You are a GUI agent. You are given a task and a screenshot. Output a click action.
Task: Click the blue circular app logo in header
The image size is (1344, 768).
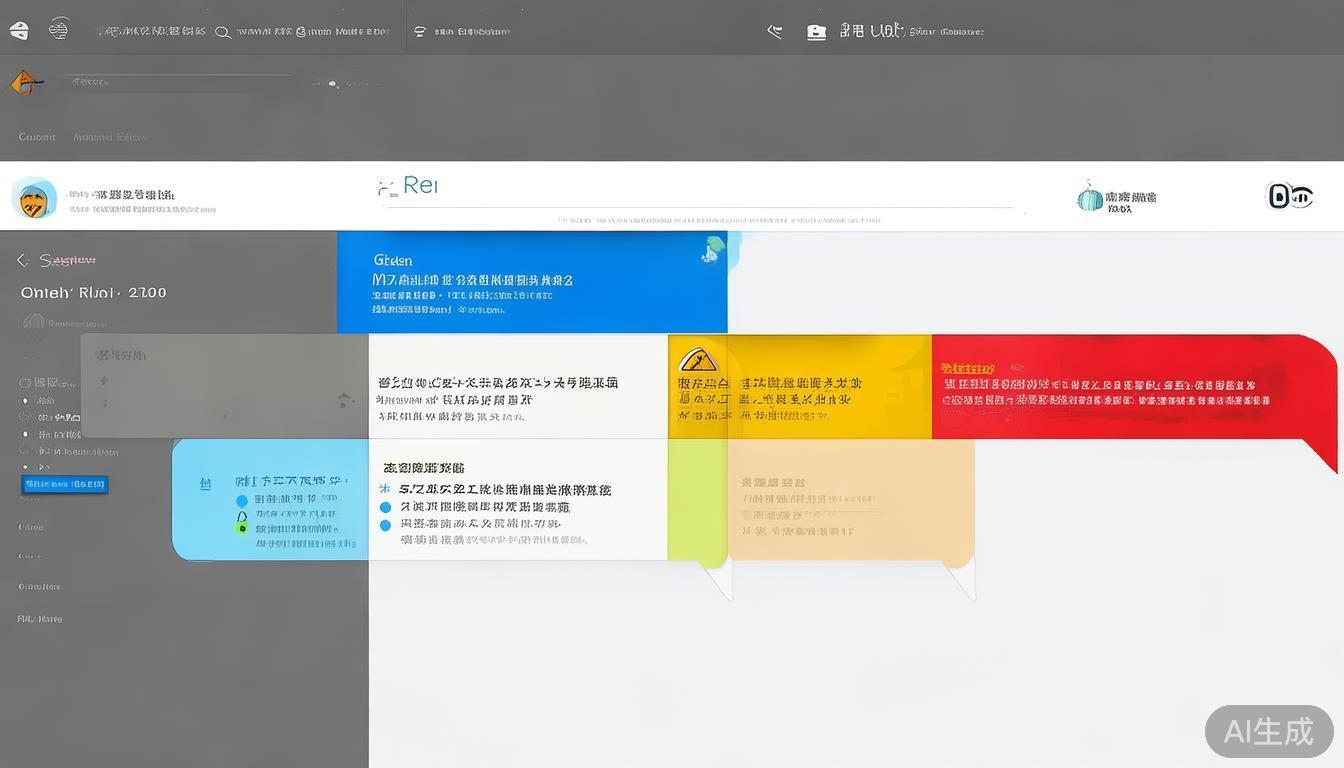point(33,198)
